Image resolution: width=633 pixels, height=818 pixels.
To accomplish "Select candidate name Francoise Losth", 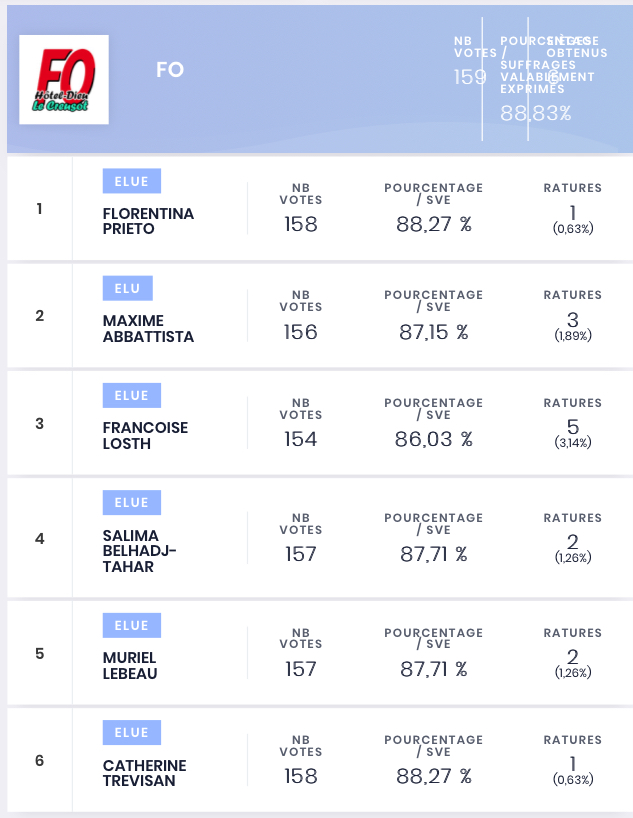I will click(145, 436).
